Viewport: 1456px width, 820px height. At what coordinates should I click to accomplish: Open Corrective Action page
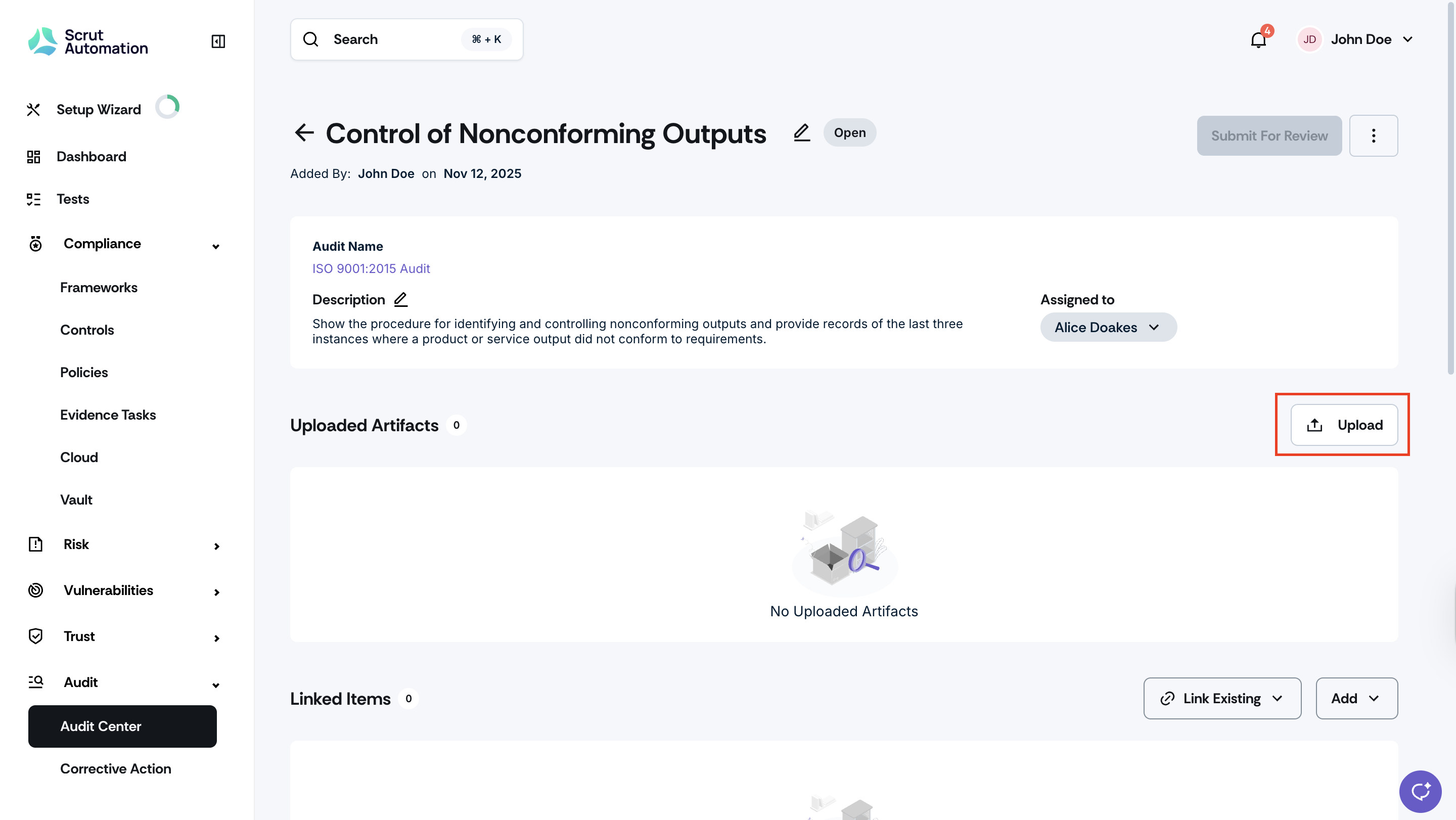coord(115,768)
